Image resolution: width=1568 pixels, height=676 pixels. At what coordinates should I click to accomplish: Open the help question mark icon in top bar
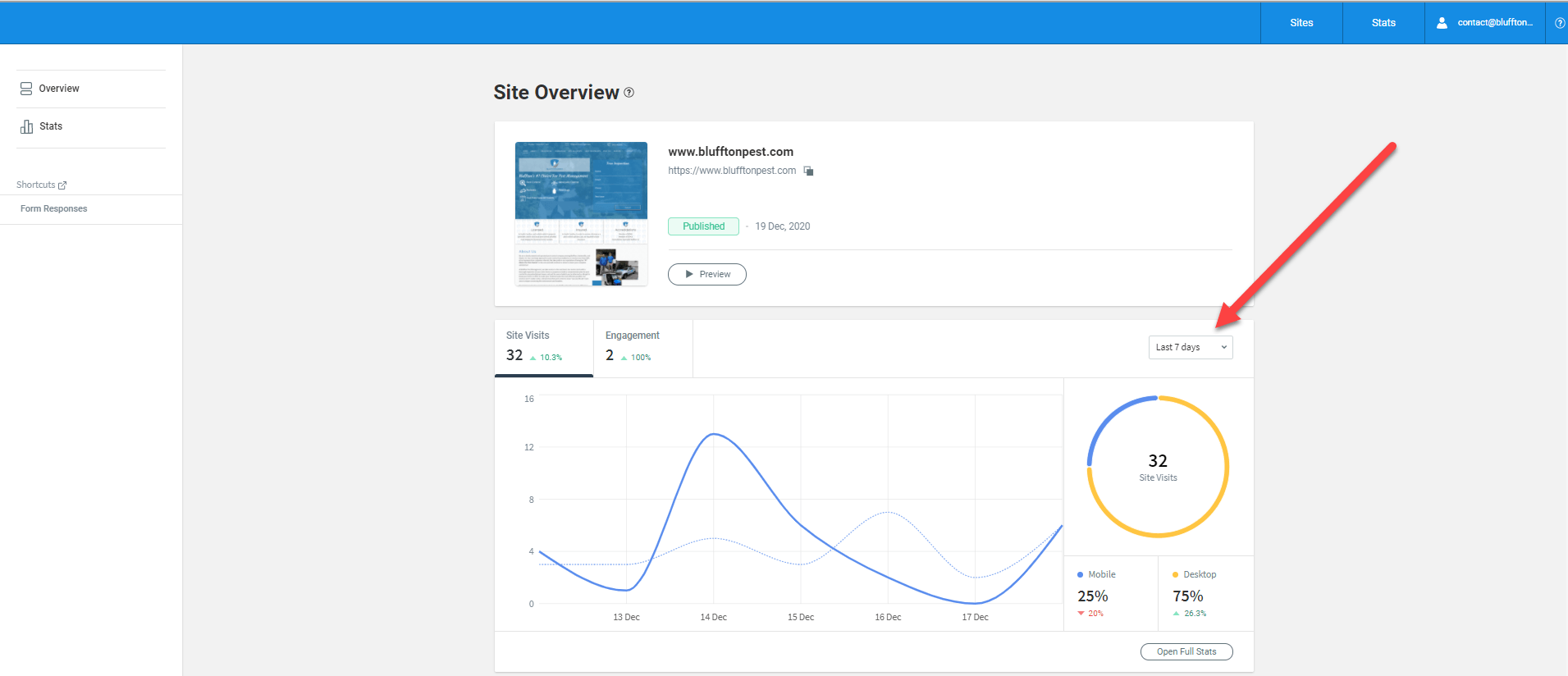[1560, 23]
